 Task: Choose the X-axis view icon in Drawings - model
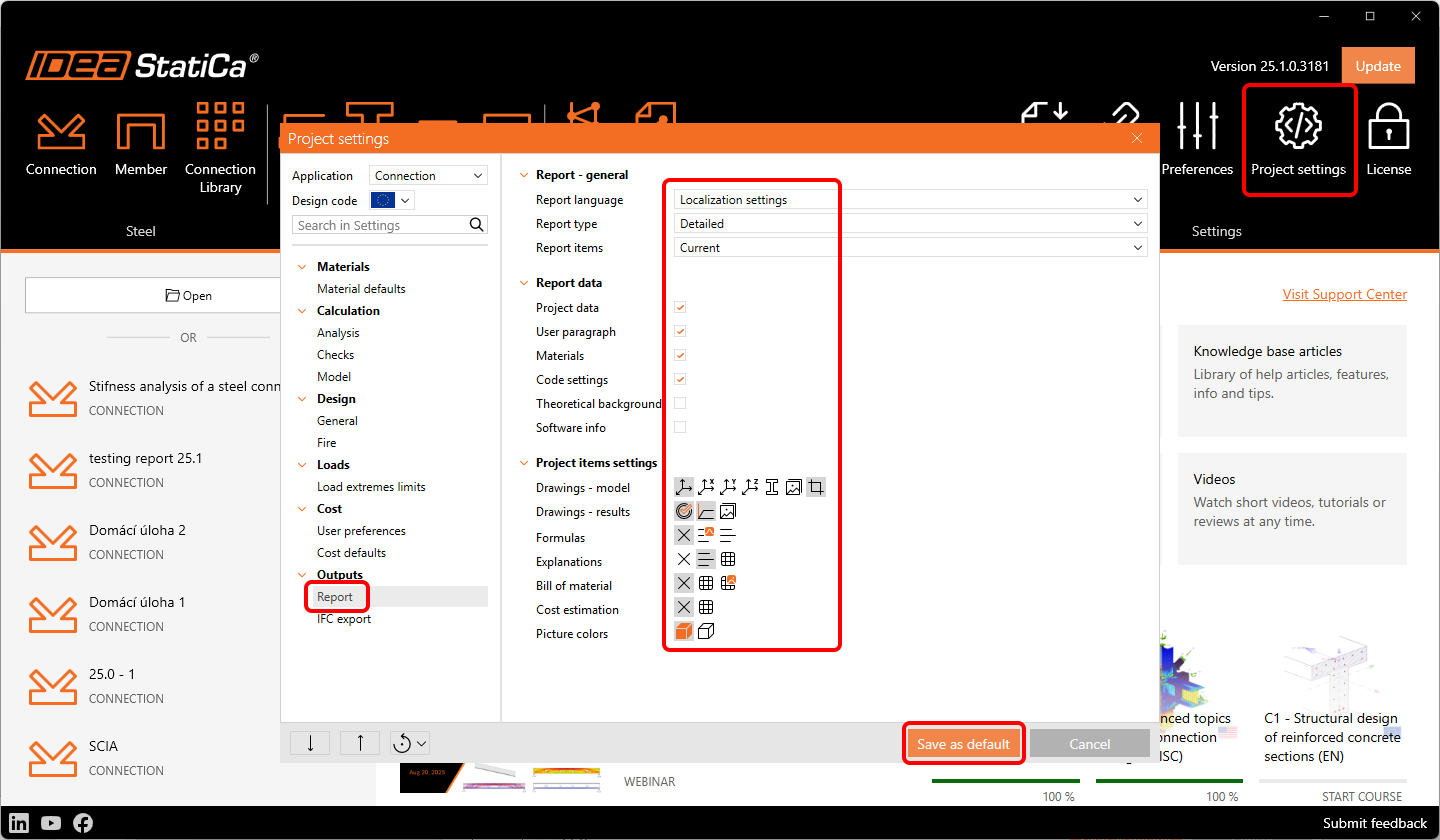706,488
